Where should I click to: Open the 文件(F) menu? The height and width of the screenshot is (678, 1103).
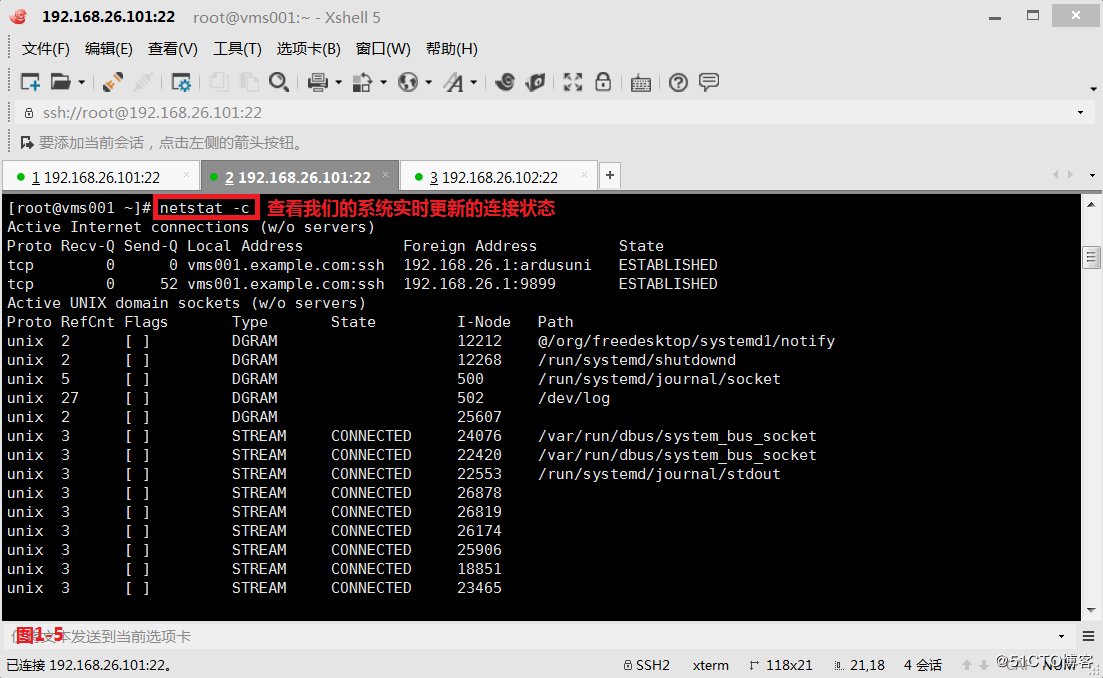tap(46, 49)
